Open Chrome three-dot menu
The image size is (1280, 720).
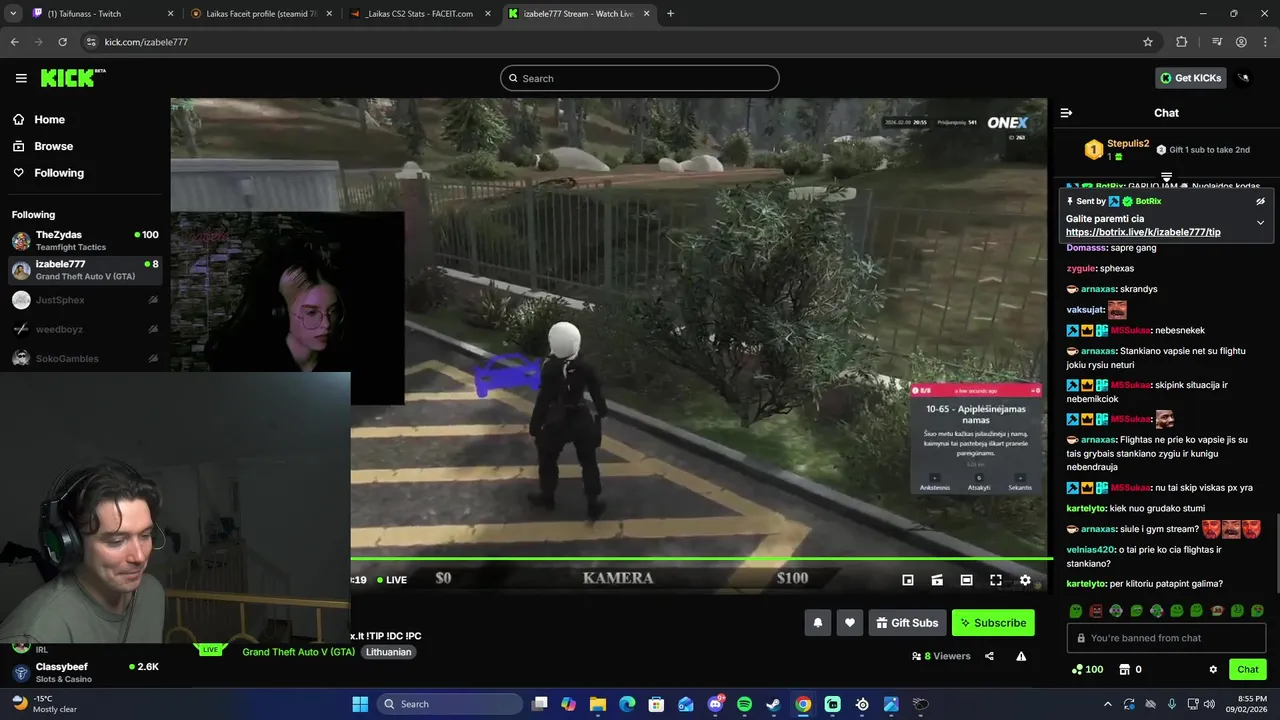click(x=1265, y=42)
